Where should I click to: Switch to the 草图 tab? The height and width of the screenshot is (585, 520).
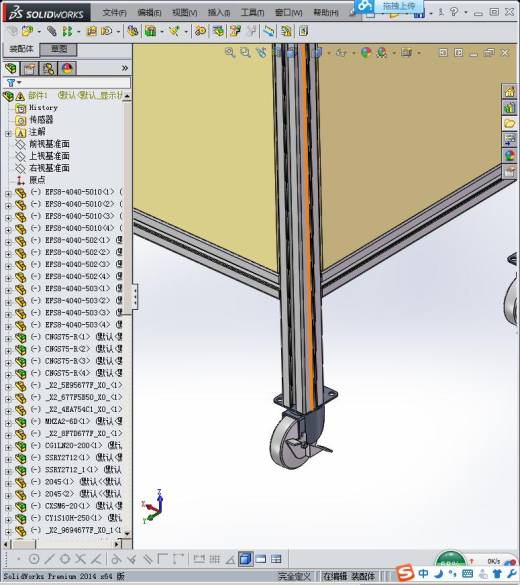59,49
